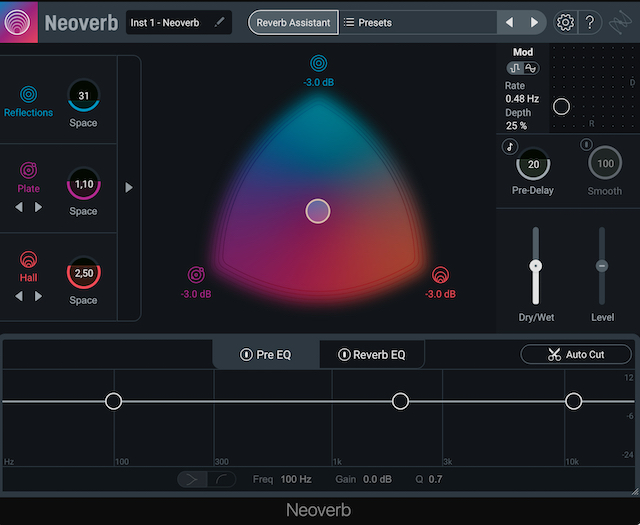Click the Neoverb logo icon
The width and height of the screenshot is (640, 525).
pos(18,22)
